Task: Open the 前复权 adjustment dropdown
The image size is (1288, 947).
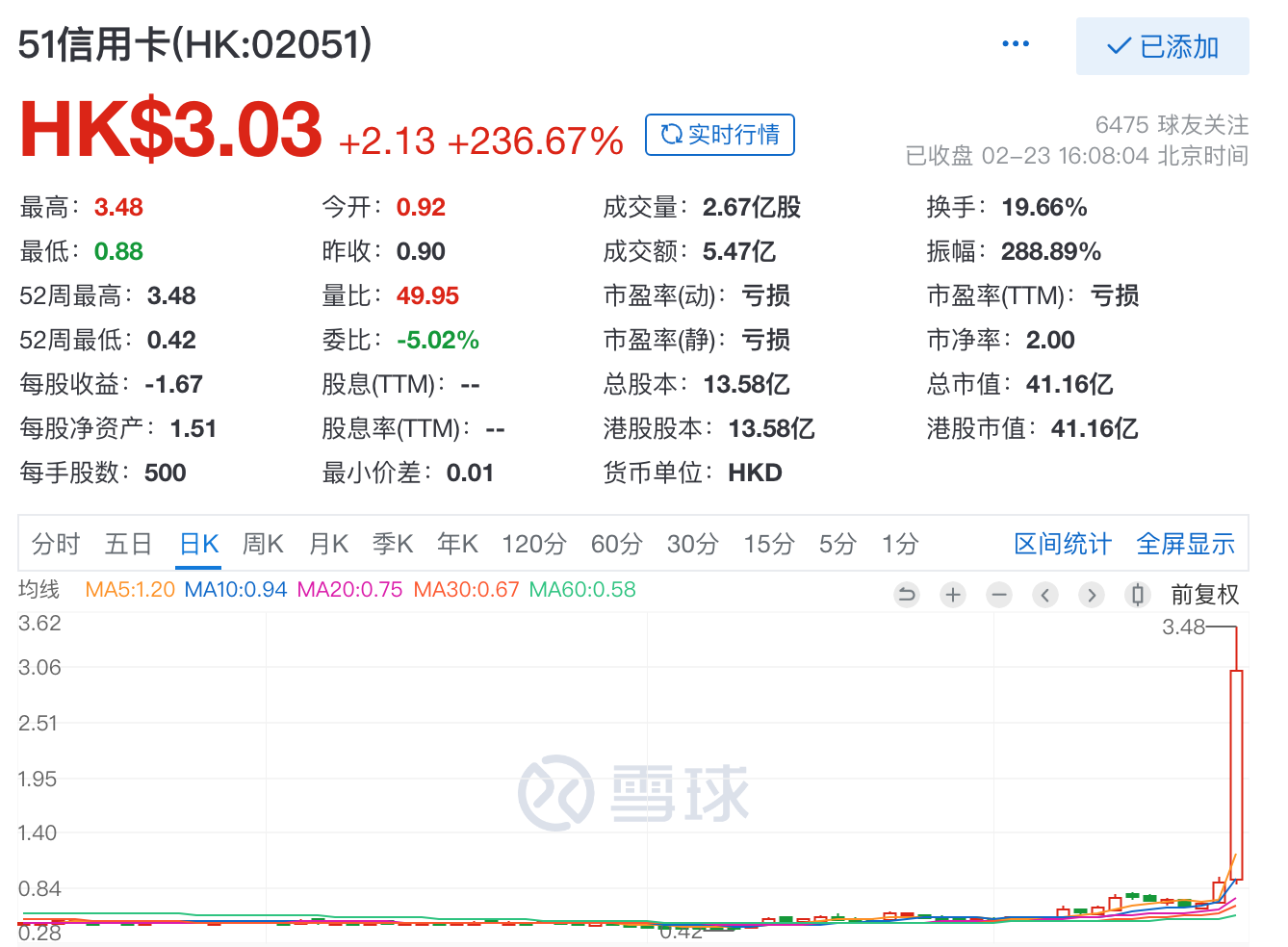Action: point(1204,595)
